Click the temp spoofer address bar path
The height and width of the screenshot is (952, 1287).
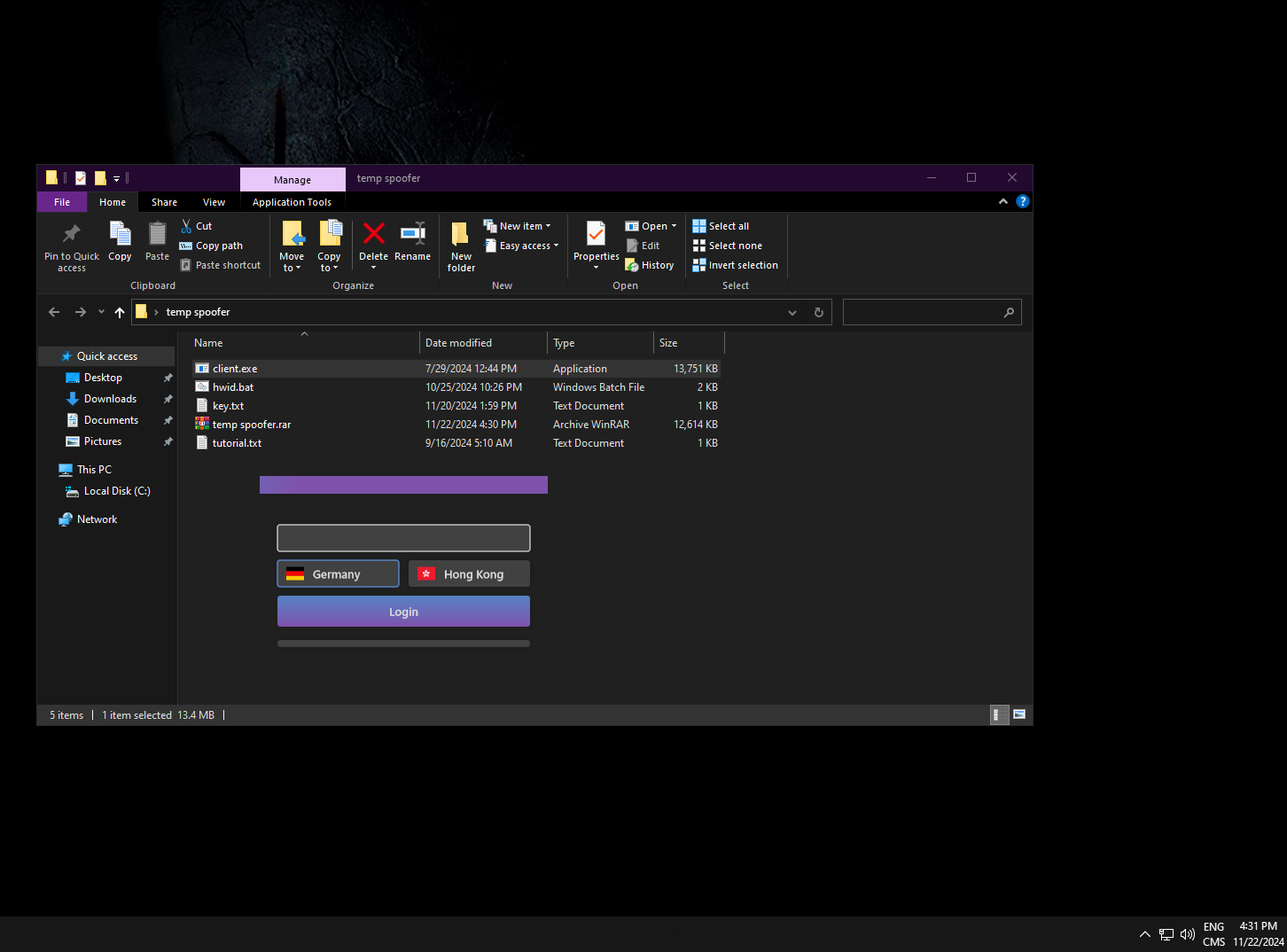click(x=198, y=312)
